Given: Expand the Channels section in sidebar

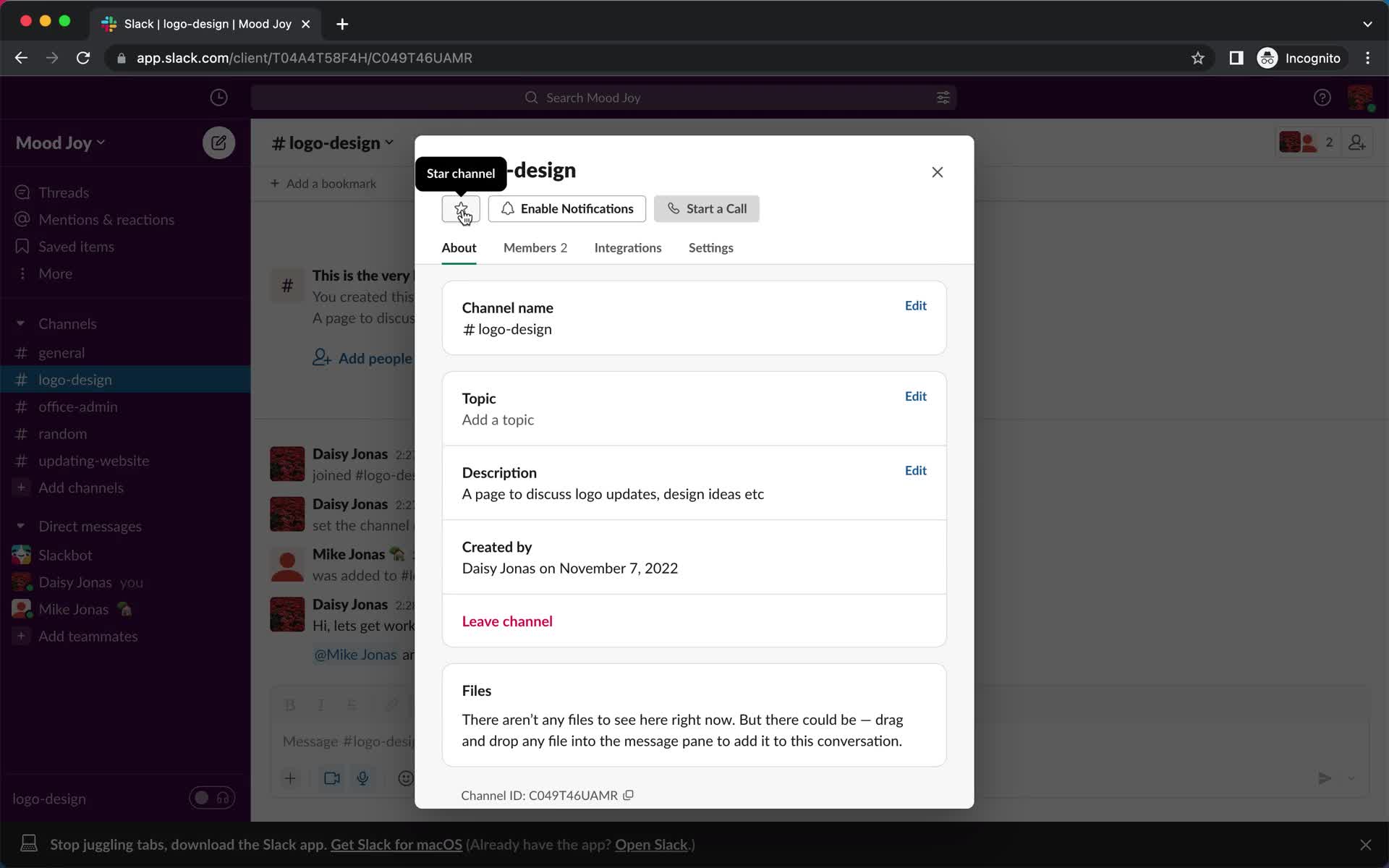Looking at the screenshot, I should pos(20,323).
